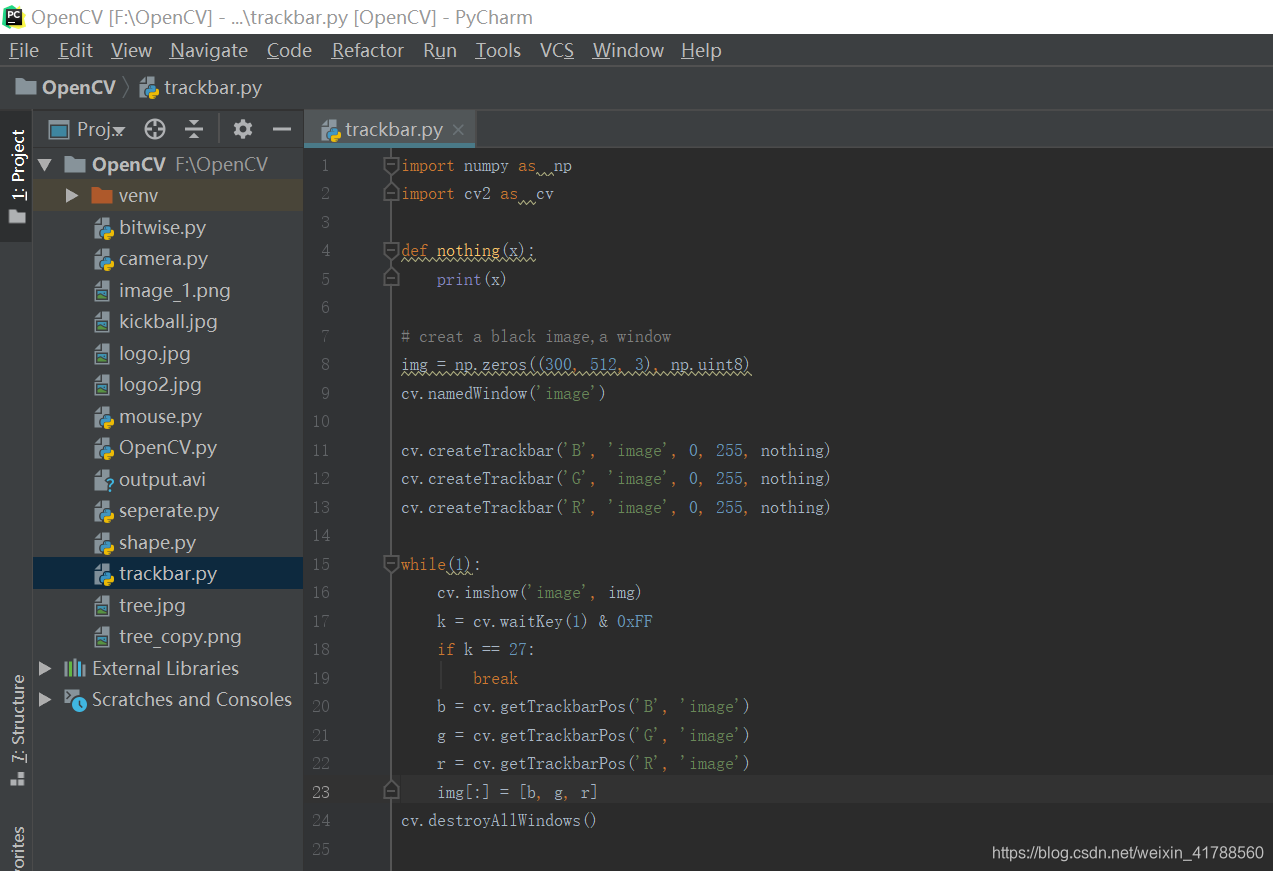Select trackbar.py in project tree
1274x872 pixels.
point(168,574)
